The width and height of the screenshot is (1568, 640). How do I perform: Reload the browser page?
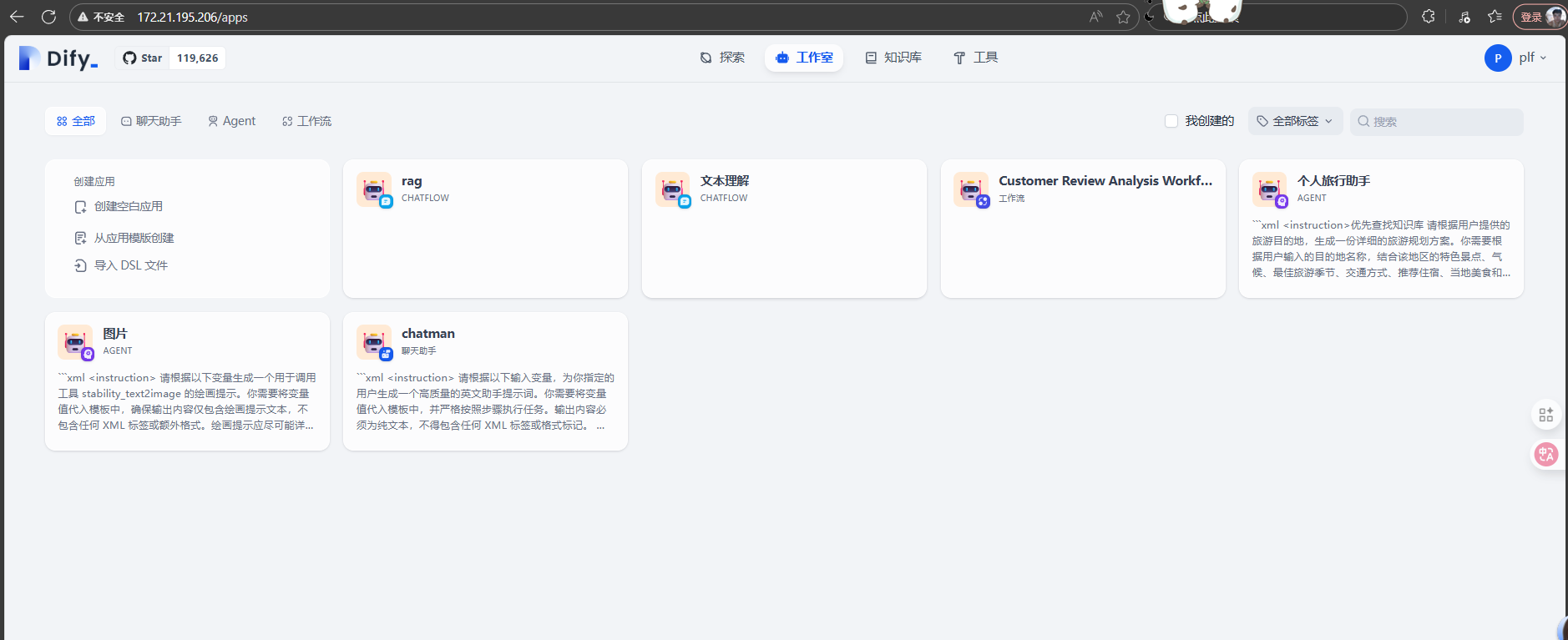(48, 17)
